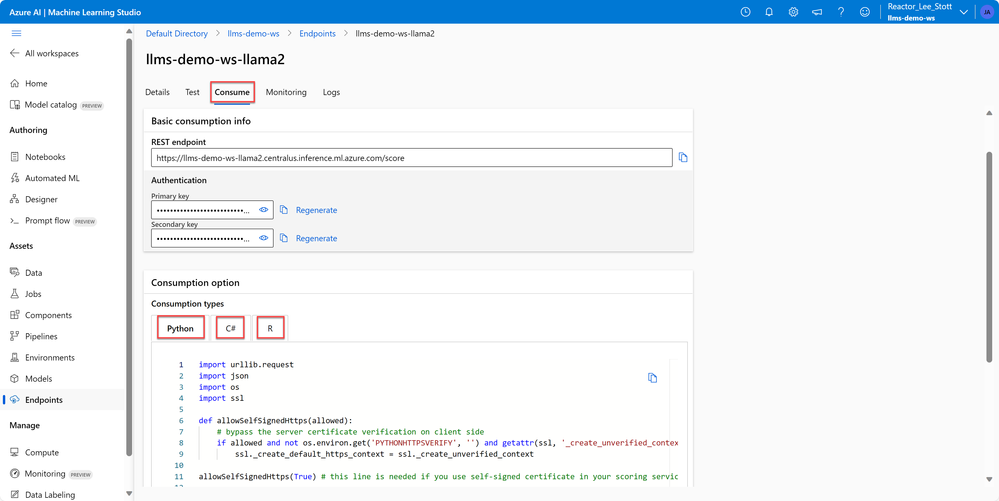Open settings gear in header
The image size is (999, 501).
[x=793, y=12]
